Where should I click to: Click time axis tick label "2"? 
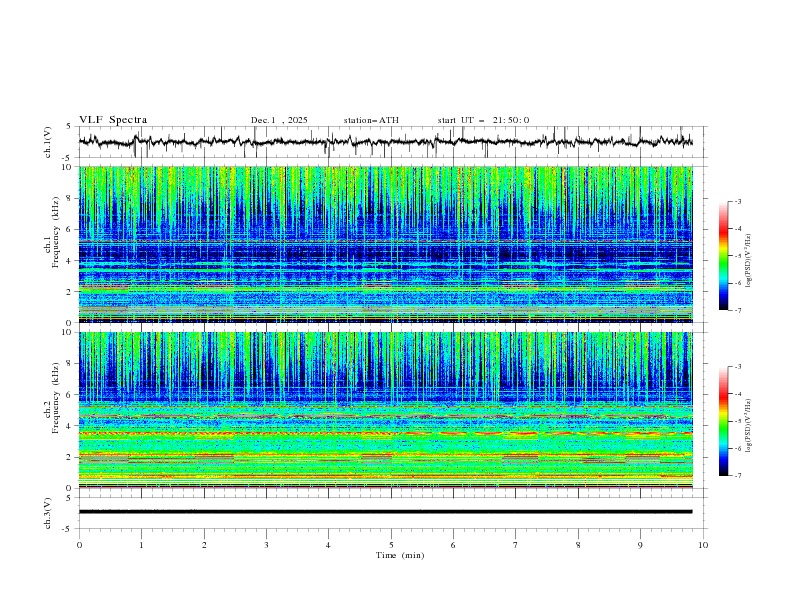pyautogui.click(x=204, y=545)
